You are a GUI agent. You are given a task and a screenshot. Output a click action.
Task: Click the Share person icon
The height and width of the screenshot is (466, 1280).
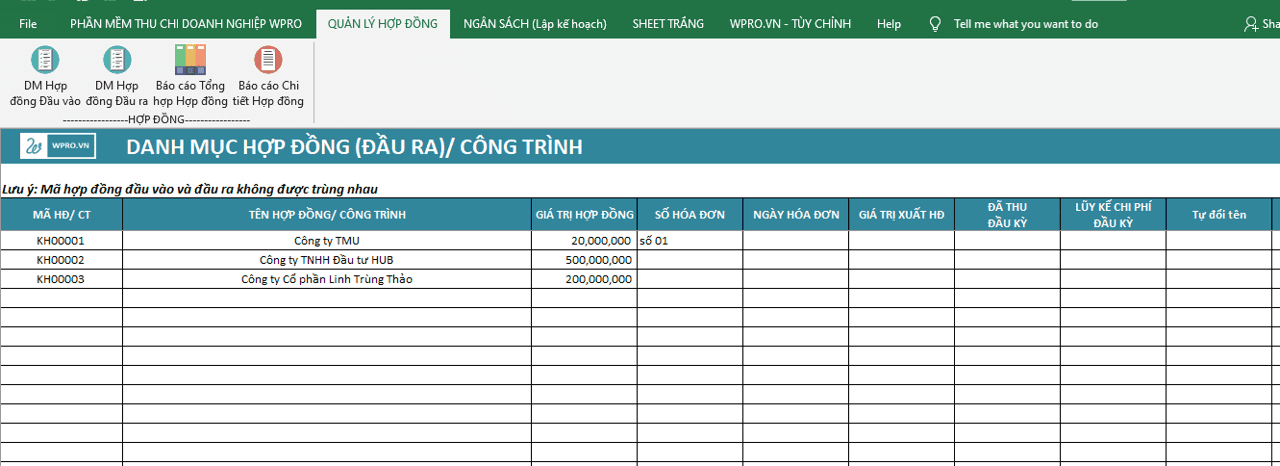tap(1251, 23)
